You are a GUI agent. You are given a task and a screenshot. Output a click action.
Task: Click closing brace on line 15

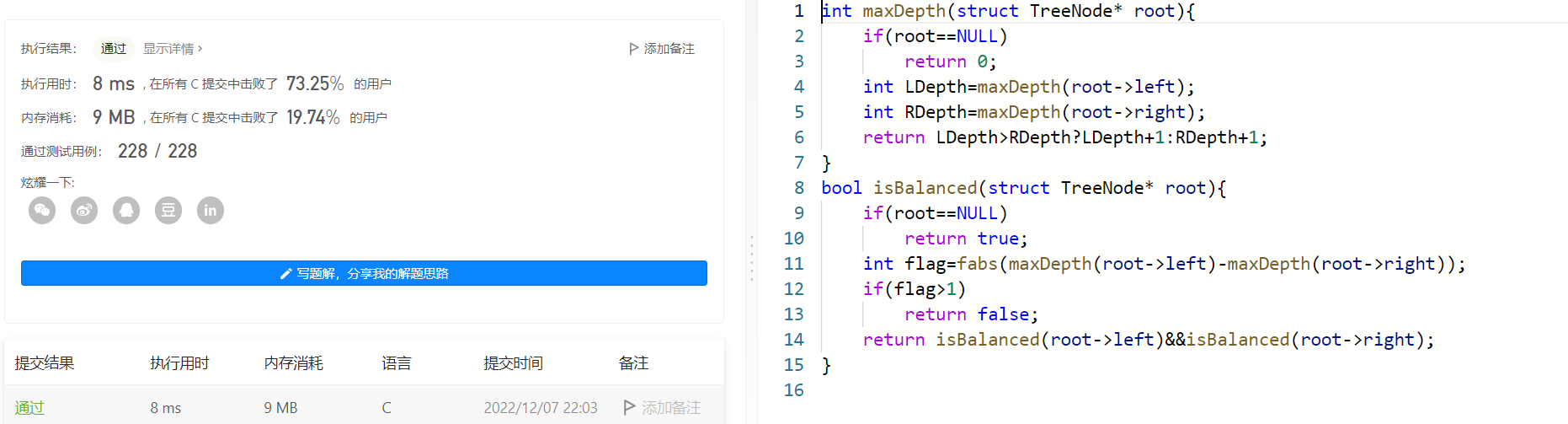[x=826, y=365]
